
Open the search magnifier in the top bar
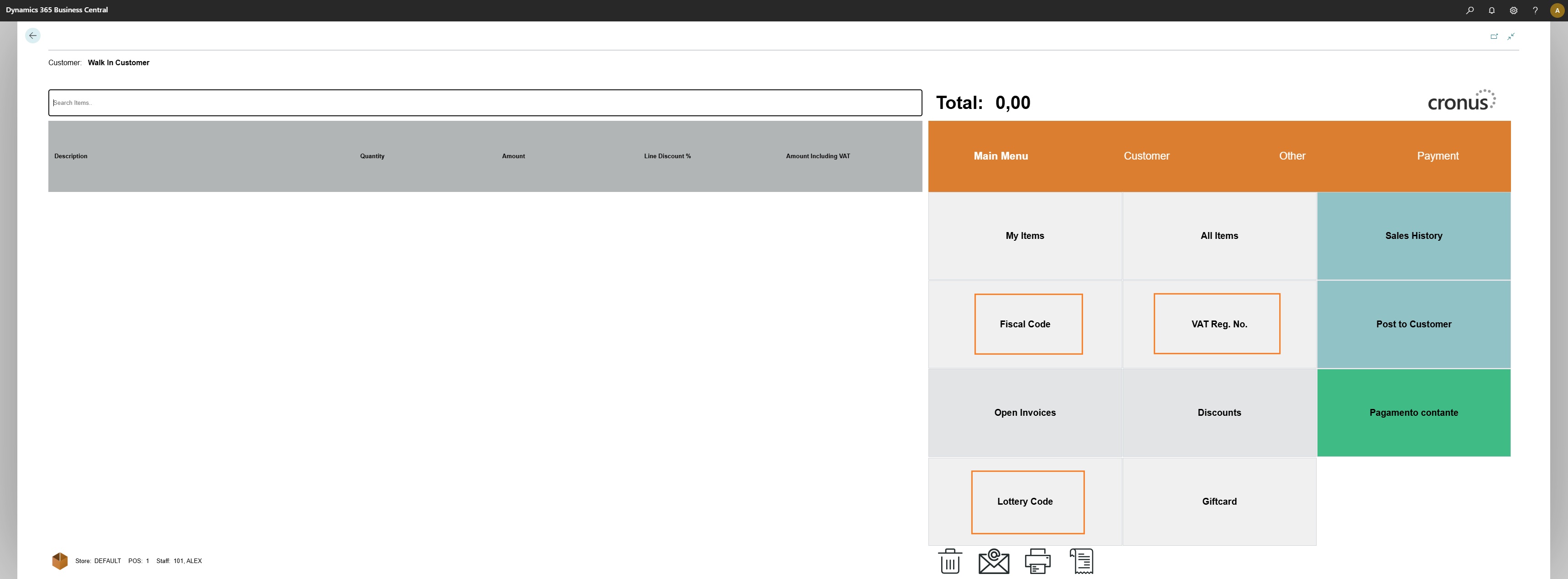1469,10
